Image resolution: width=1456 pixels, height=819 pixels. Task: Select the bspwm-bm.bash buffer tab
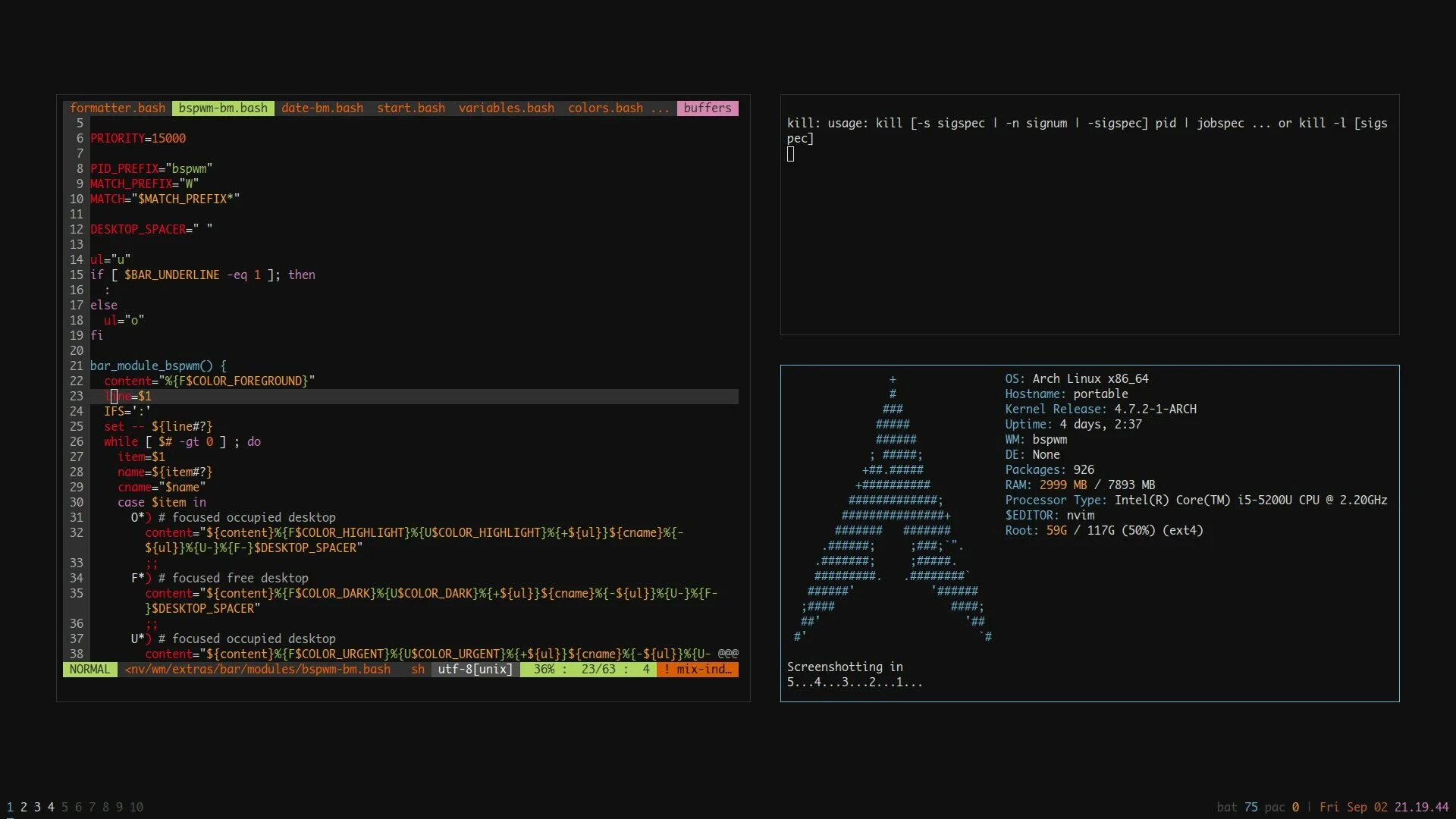pyautogui.click(x=223, y=108)
